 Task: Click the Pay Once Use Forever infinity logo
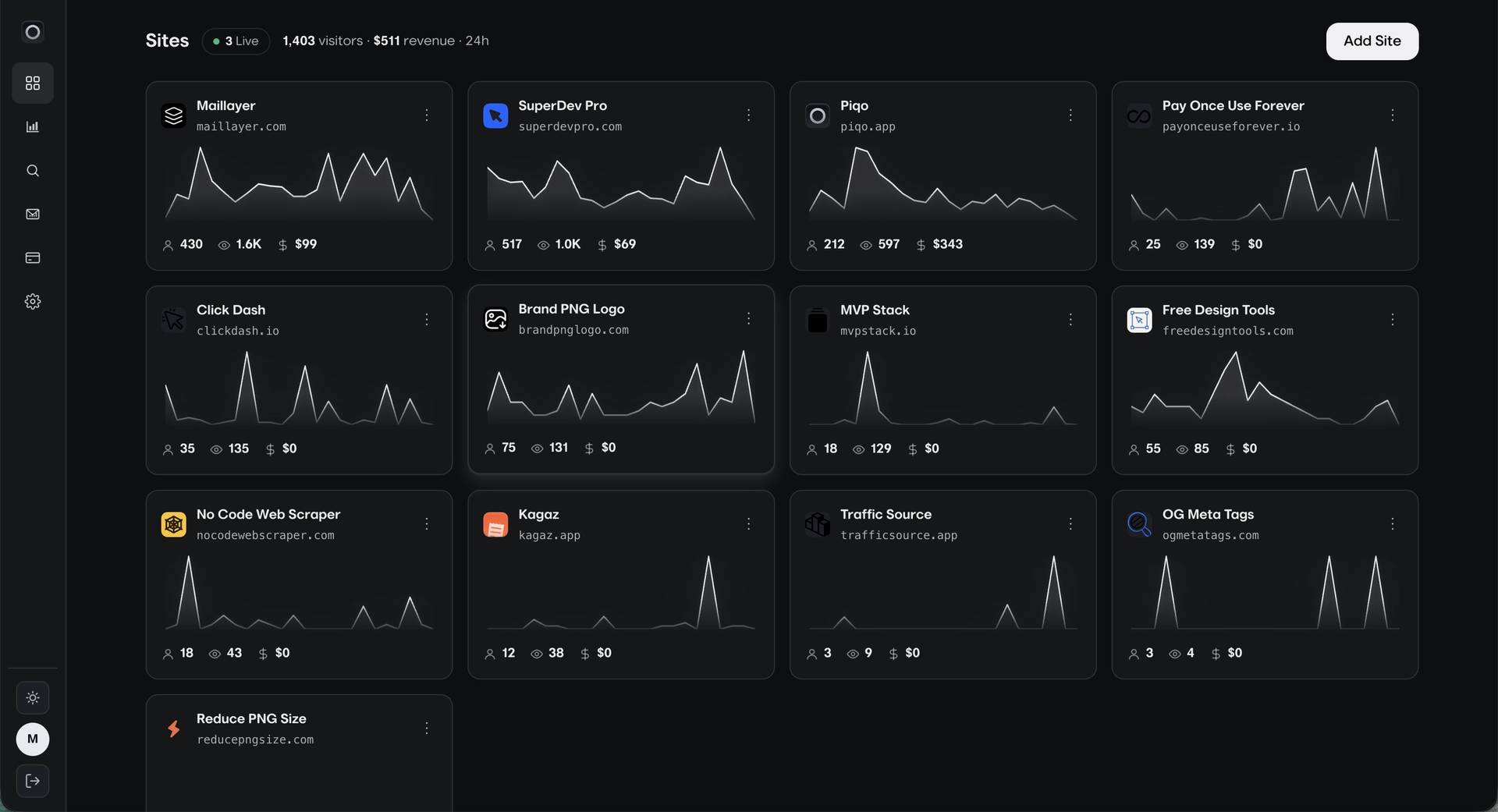pos(1139,115)
